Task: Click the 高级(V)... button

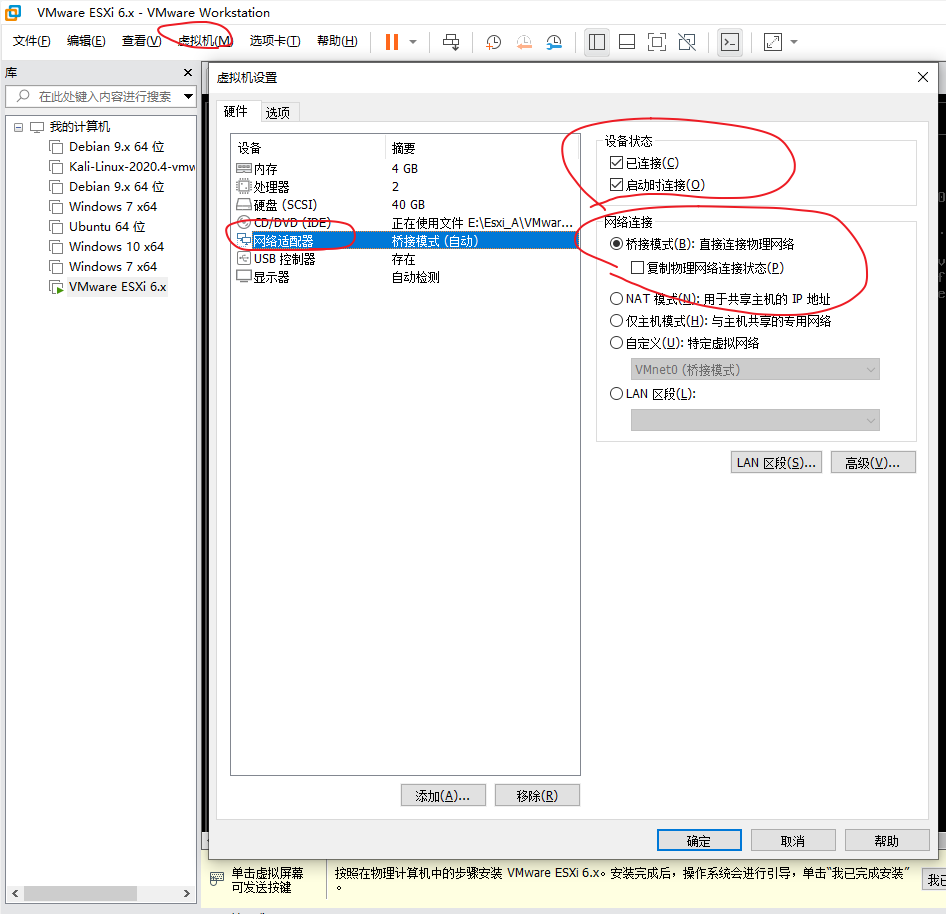Action: pos(872,462)
